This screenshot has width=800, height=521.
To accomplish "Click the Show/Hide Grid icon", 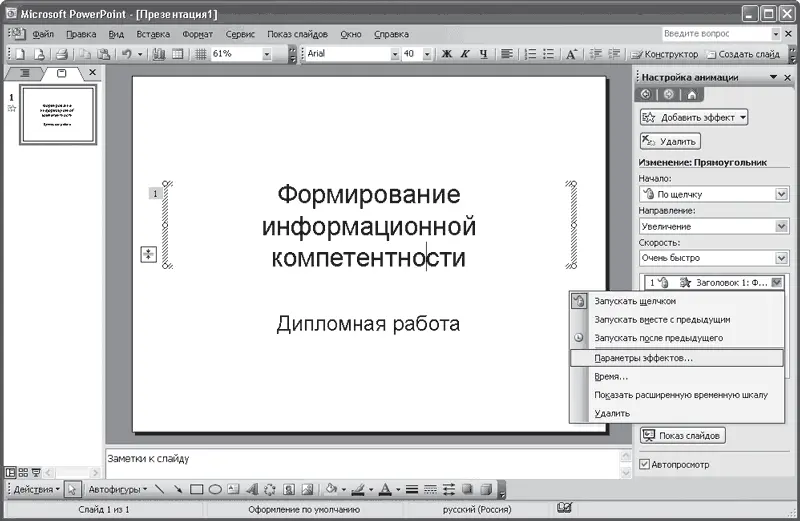I will [199, 53].
